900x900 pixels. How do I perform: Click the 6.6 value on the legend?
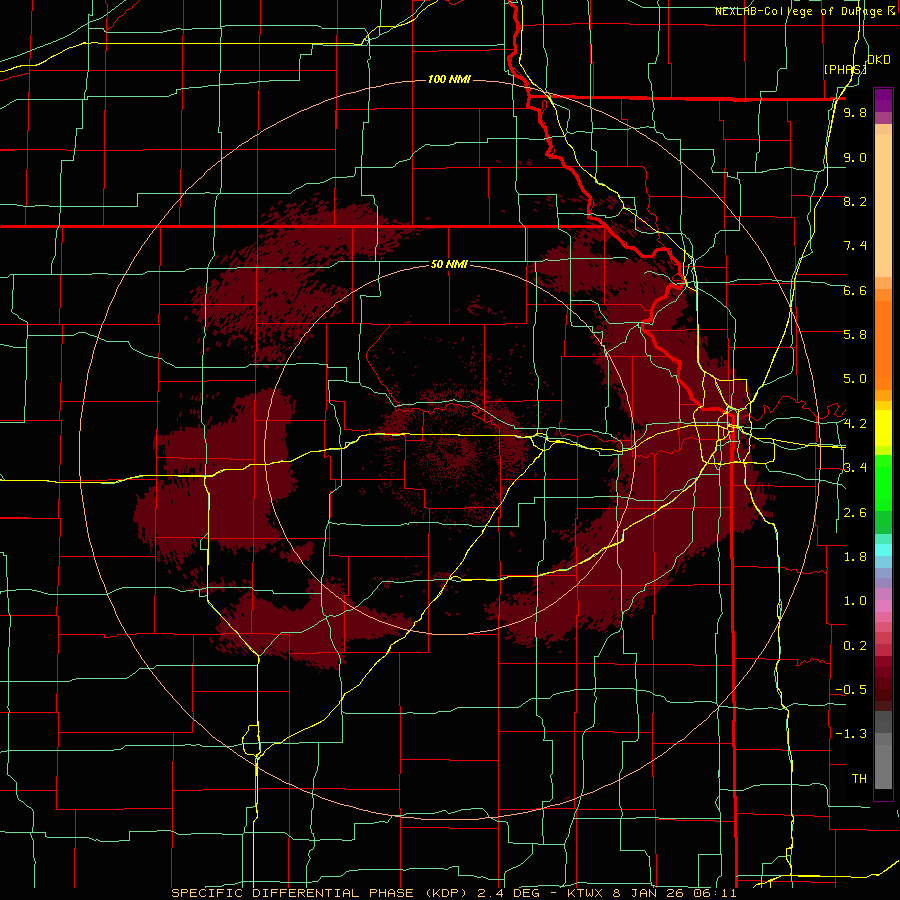[x=855, y=290]
